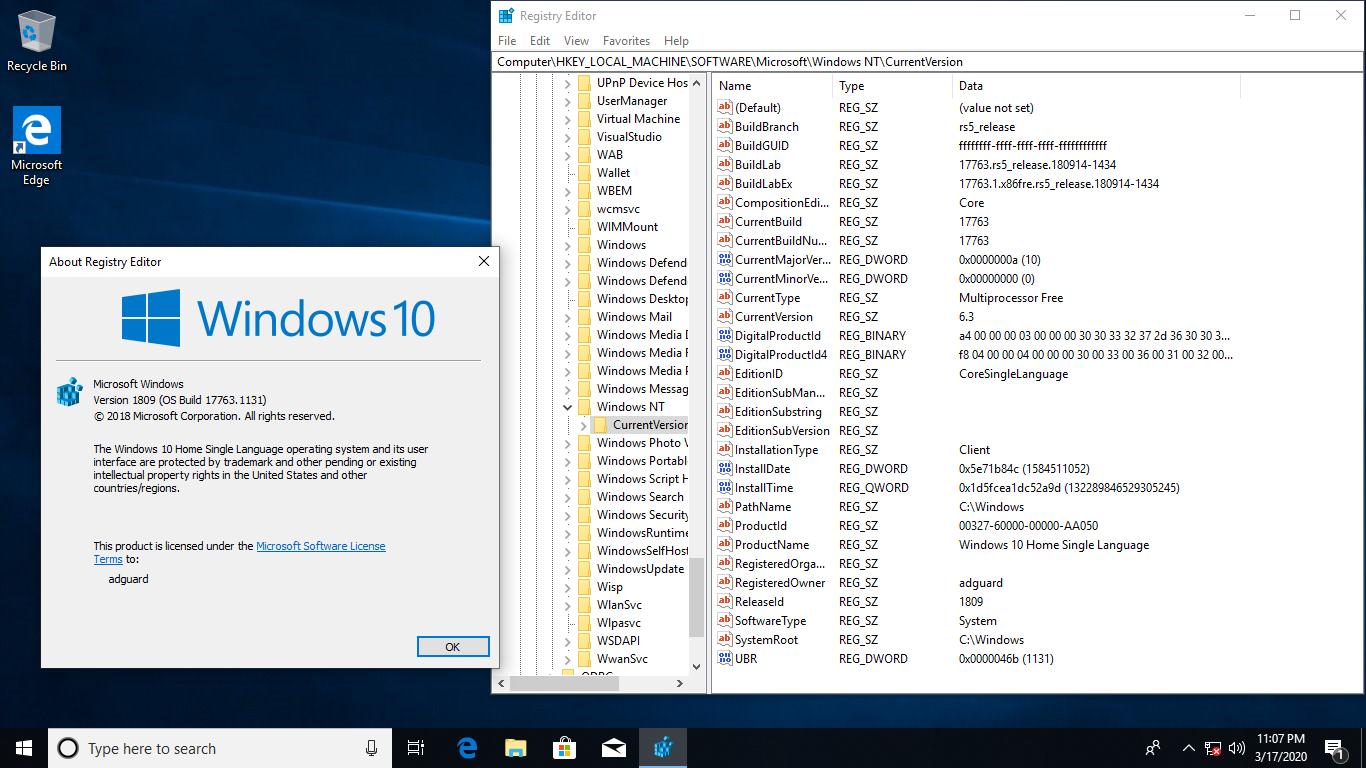Viewport: 1366px width, 768px height.
Task: Select the RegisteredOwner value row
Action: click(1037, 583)
